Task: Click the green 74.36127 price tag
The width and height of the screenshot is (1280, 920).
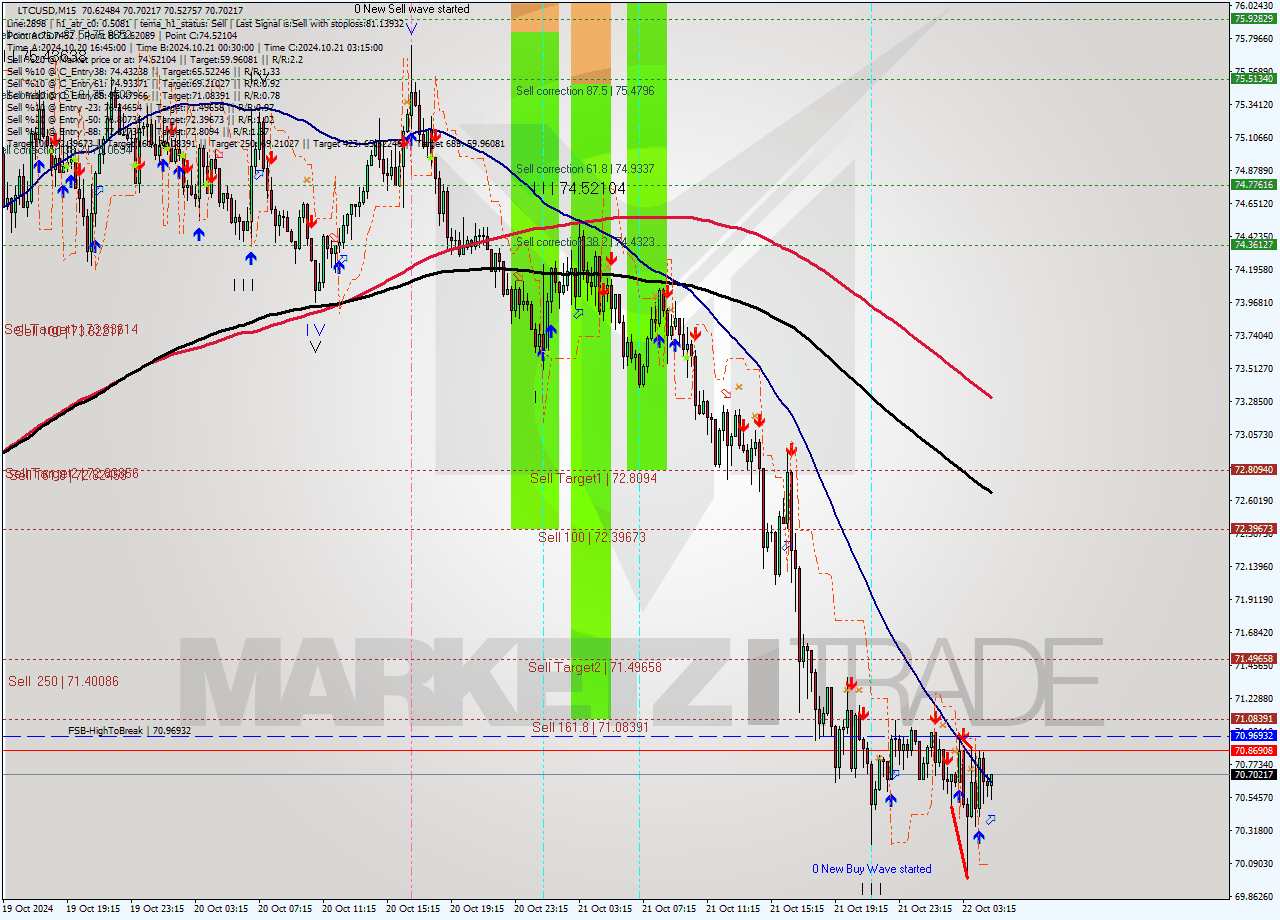Action: pyautogui.click(x=1254, y=244)
